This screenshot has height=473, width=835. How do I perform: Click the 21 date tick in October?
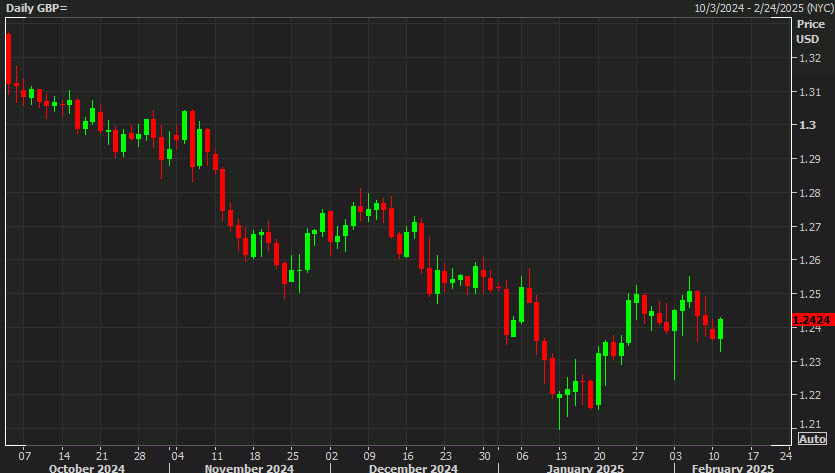click(102, 456)
